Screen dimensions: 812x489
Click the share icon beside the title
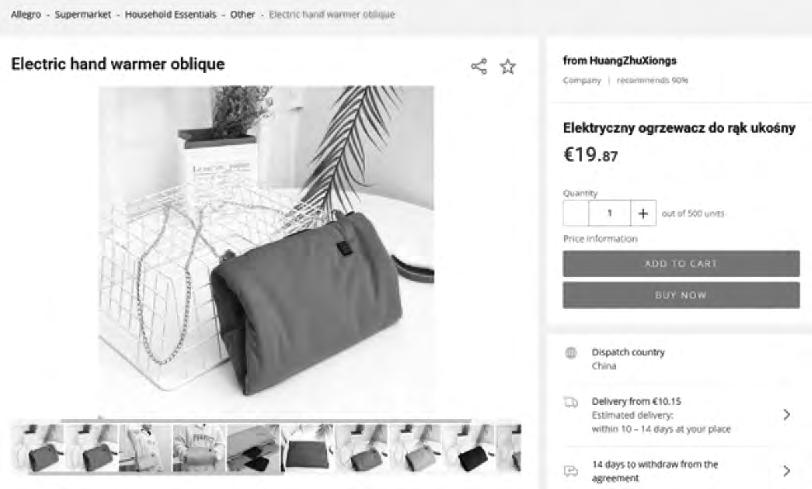coord(479,66)
